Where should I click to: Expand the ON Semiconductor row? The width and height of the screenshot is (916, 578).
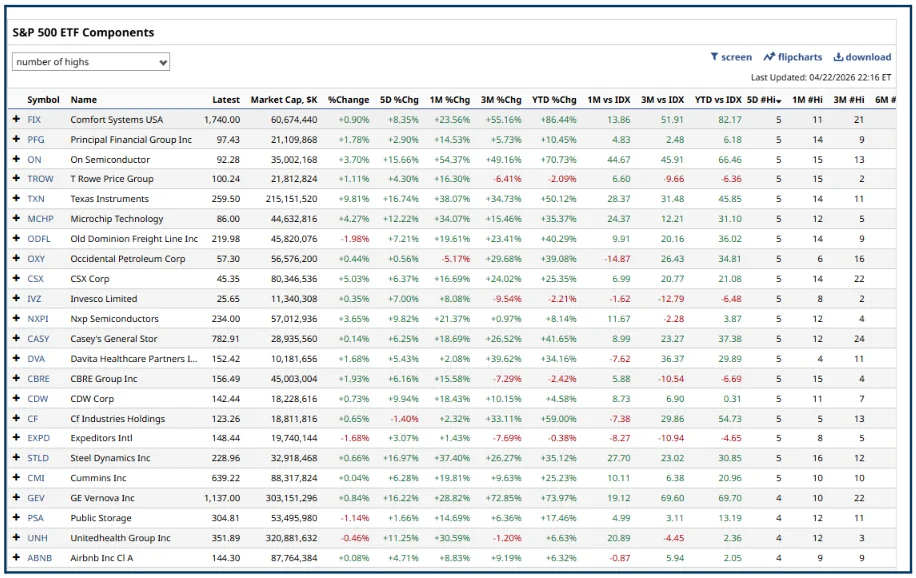tap(16, 159)
